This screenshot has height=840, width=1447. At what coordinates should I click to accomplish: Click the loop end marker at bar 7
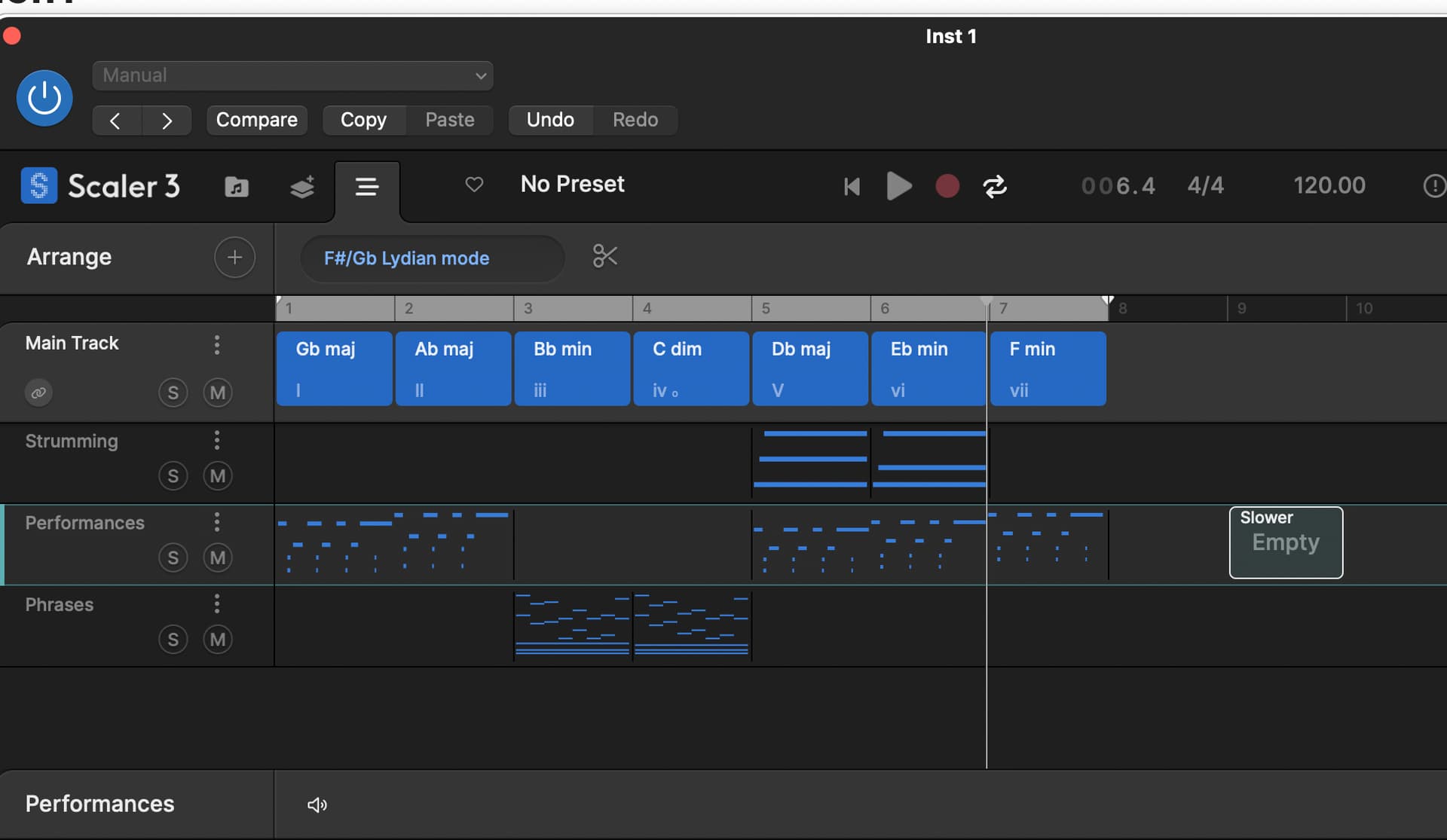tap(1107, 301)
